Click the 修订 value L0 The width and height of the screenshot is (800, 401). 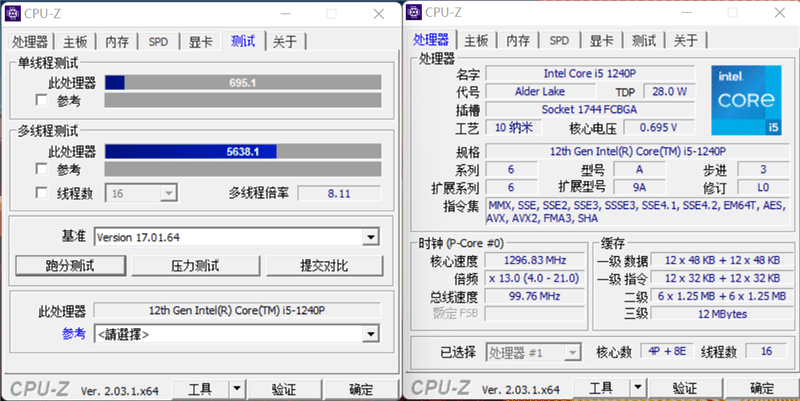763,187
